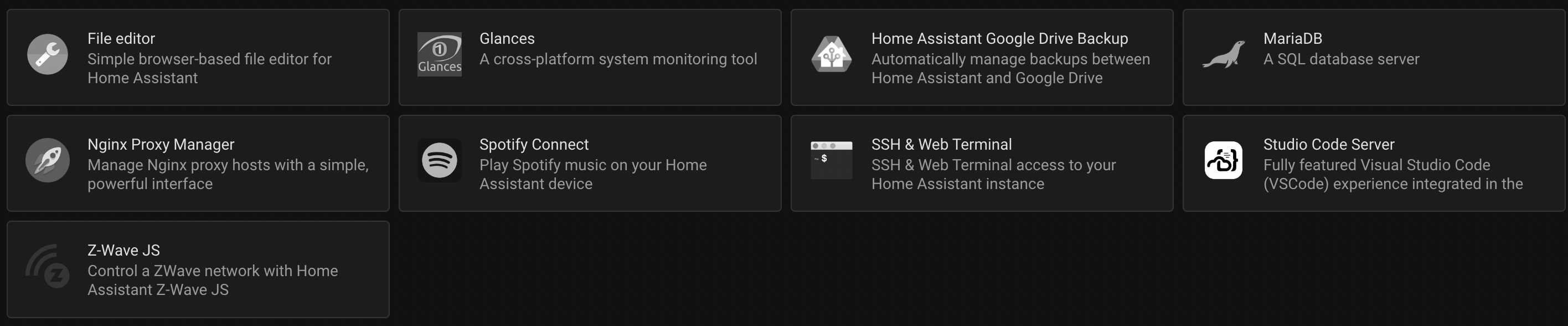Open the Glances add-on title
Screen dimensions: 1568x326
507,38
